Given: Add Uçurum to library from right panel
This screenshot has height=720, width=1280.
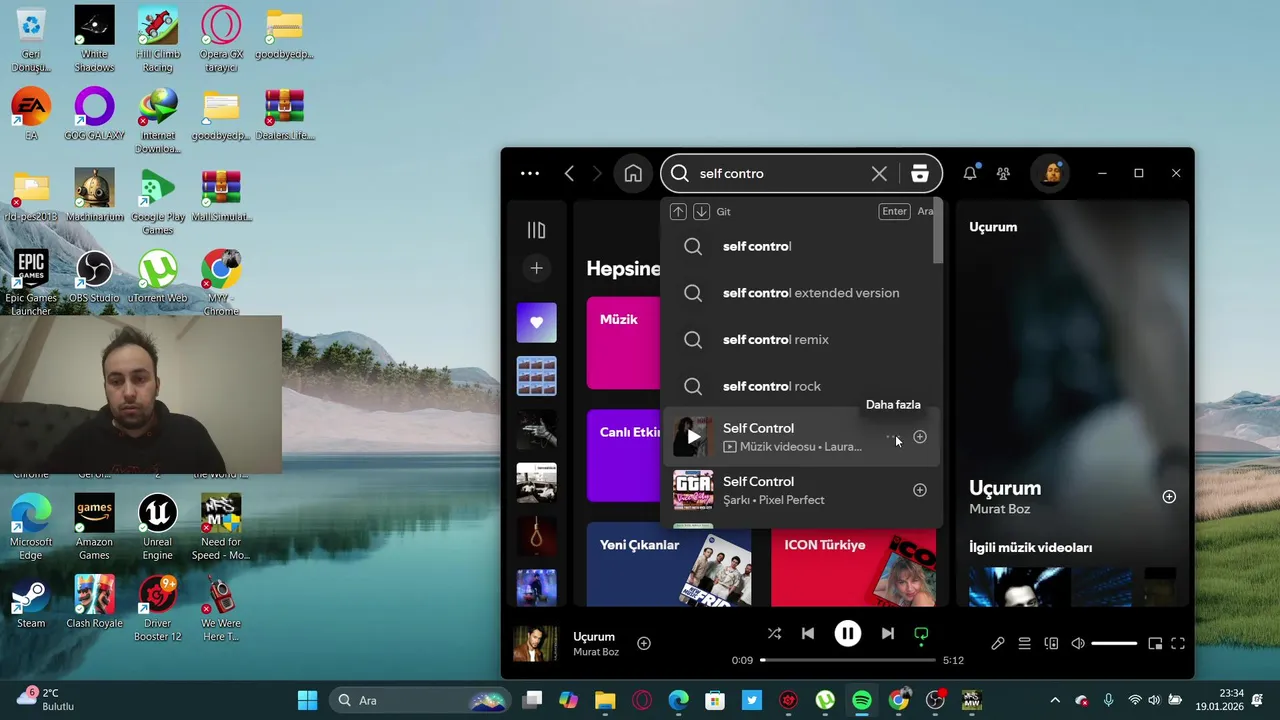Looking at the screenshot, I should point(1169,497).
